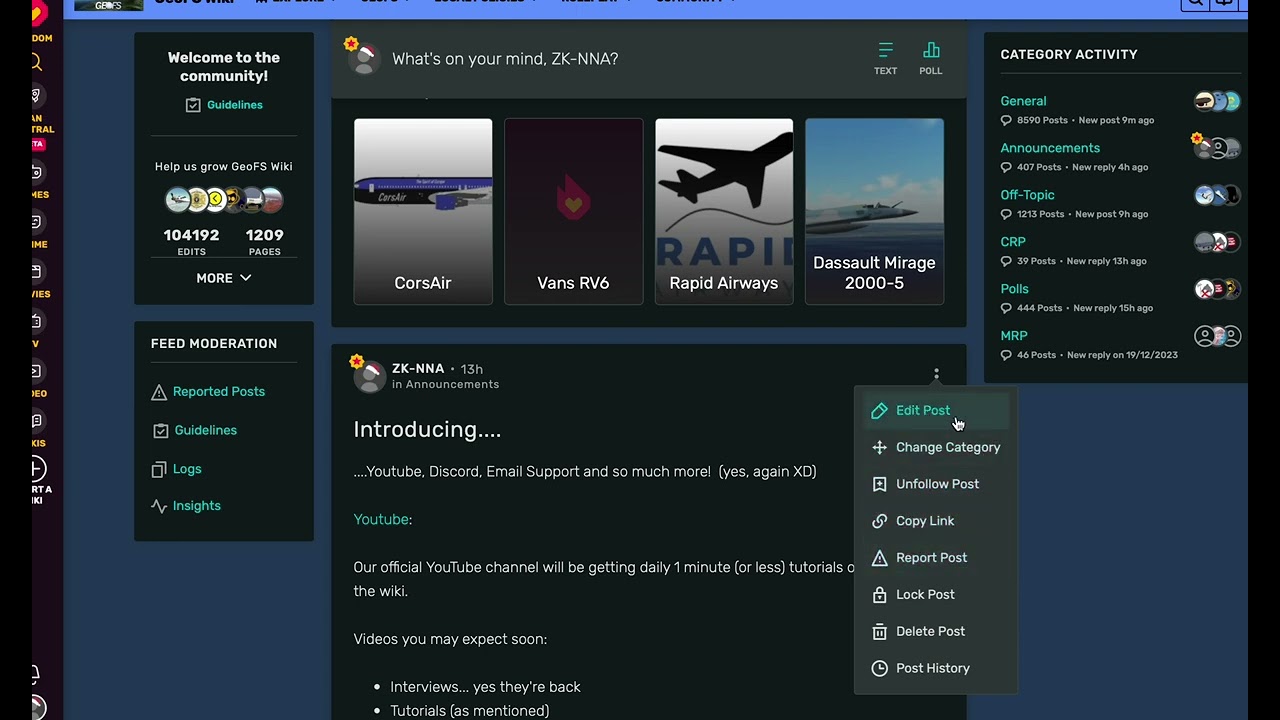Click the ZK-NNA avatar beside the post box
Image resolution: width=1280 pixels, height=720 pixels.
pyautogui.click(x=364, y=58)
